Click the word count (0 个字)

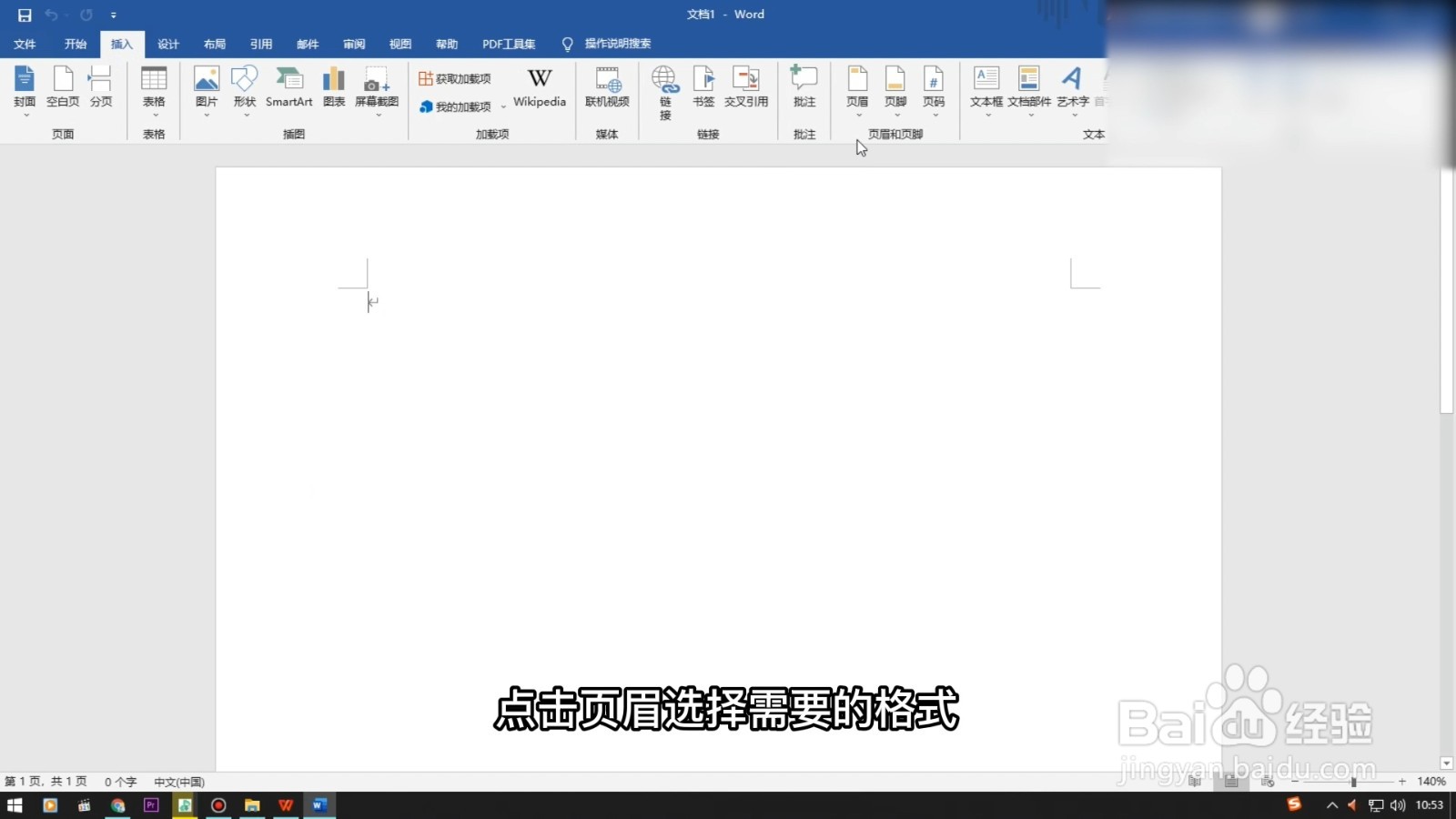120,782
